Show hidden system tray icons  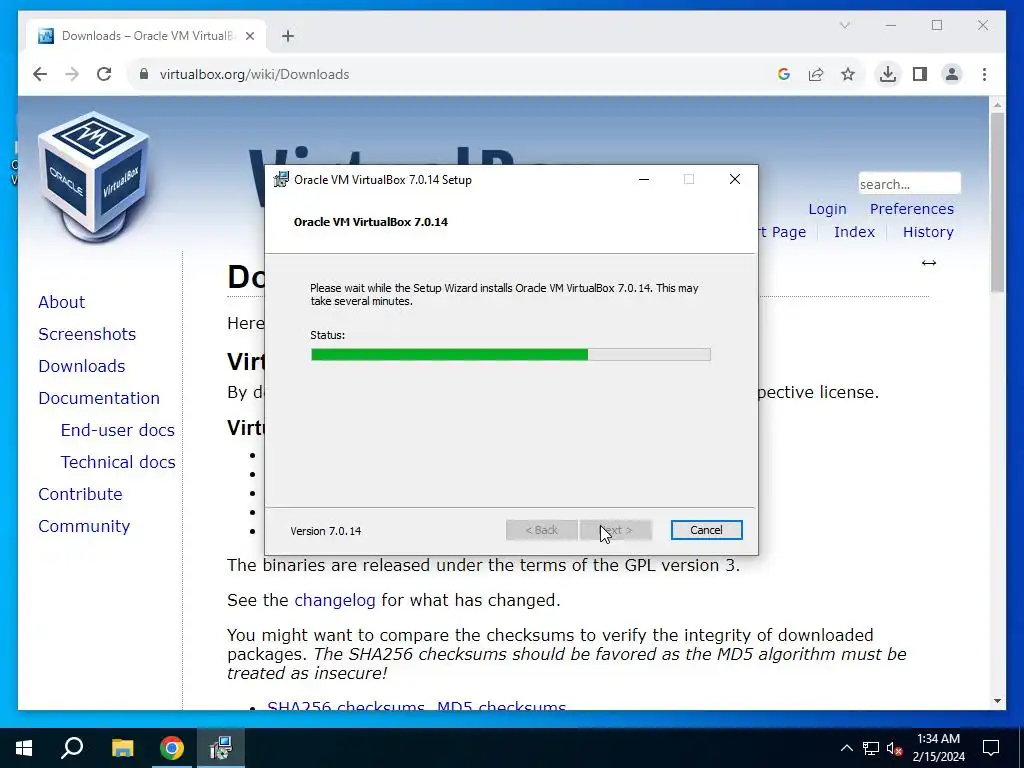846,748
